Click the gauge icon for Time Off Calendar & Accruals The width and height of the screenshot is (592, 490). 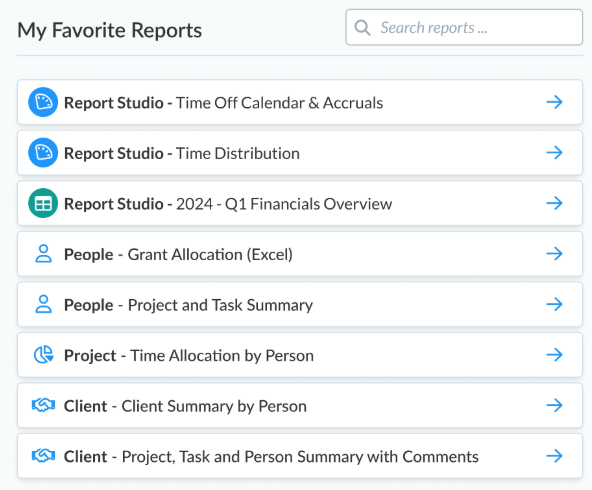[x=43, y=102]
